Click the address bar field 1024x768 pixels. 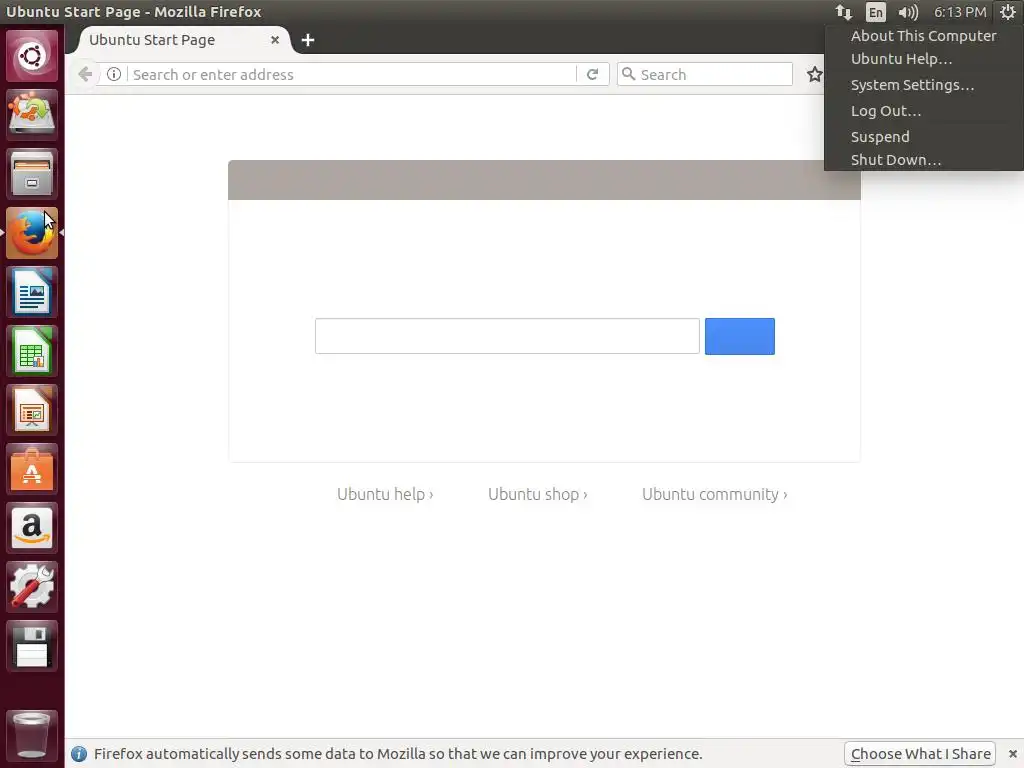click(x=353, y=74)
